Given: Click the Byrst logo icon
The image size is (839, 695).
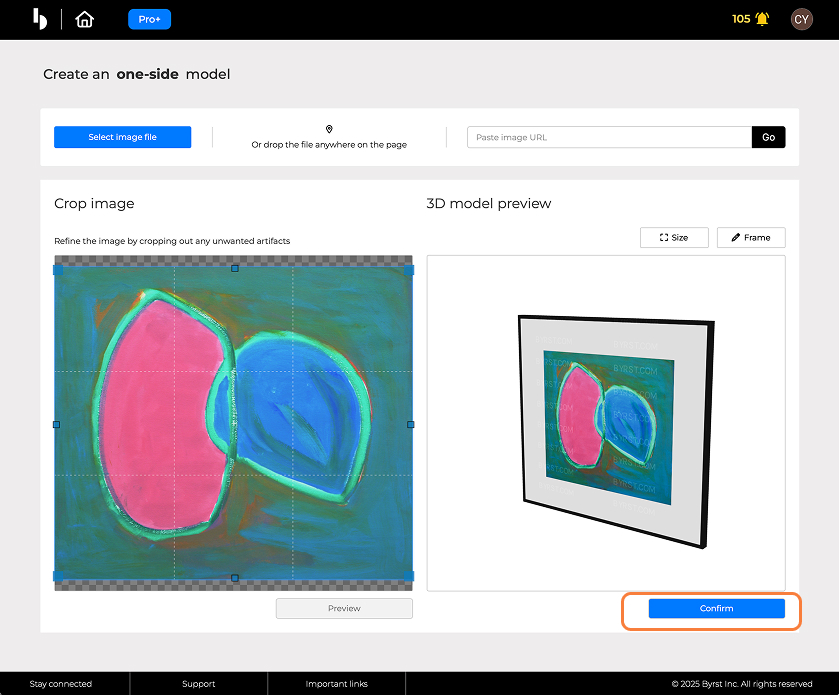Looking at the screenshot, I should [x=40, y=19].
